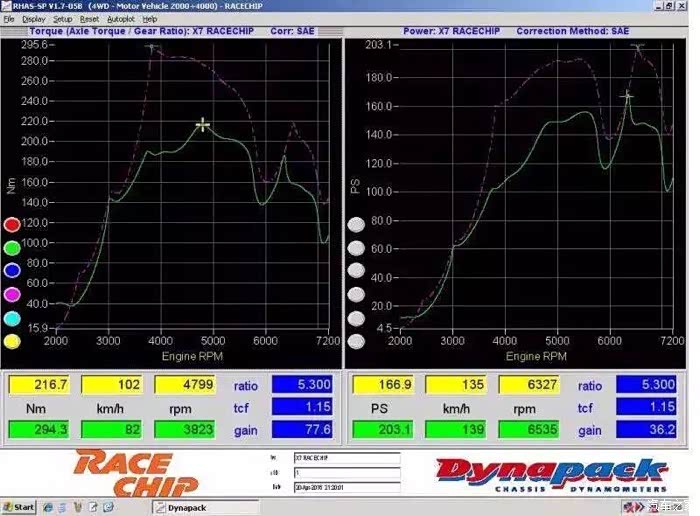
Task: Toggle the blue run selector on torque graph
Action: point(12,271)
